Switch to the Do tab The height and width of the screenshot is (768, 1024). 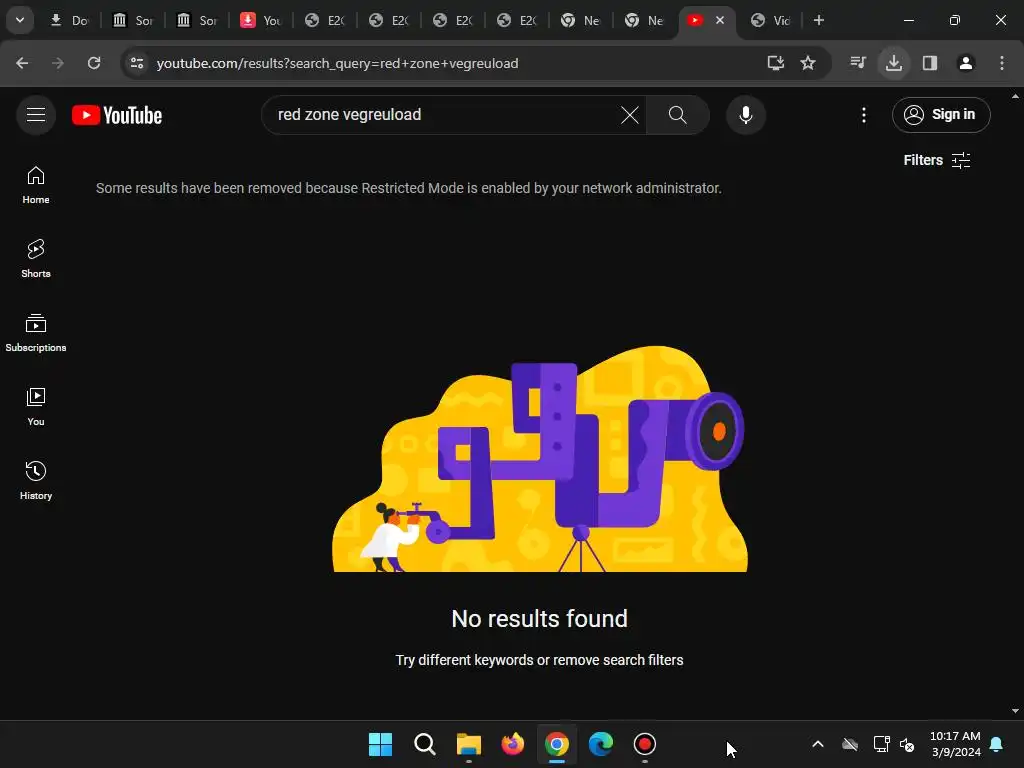point(70,20)
